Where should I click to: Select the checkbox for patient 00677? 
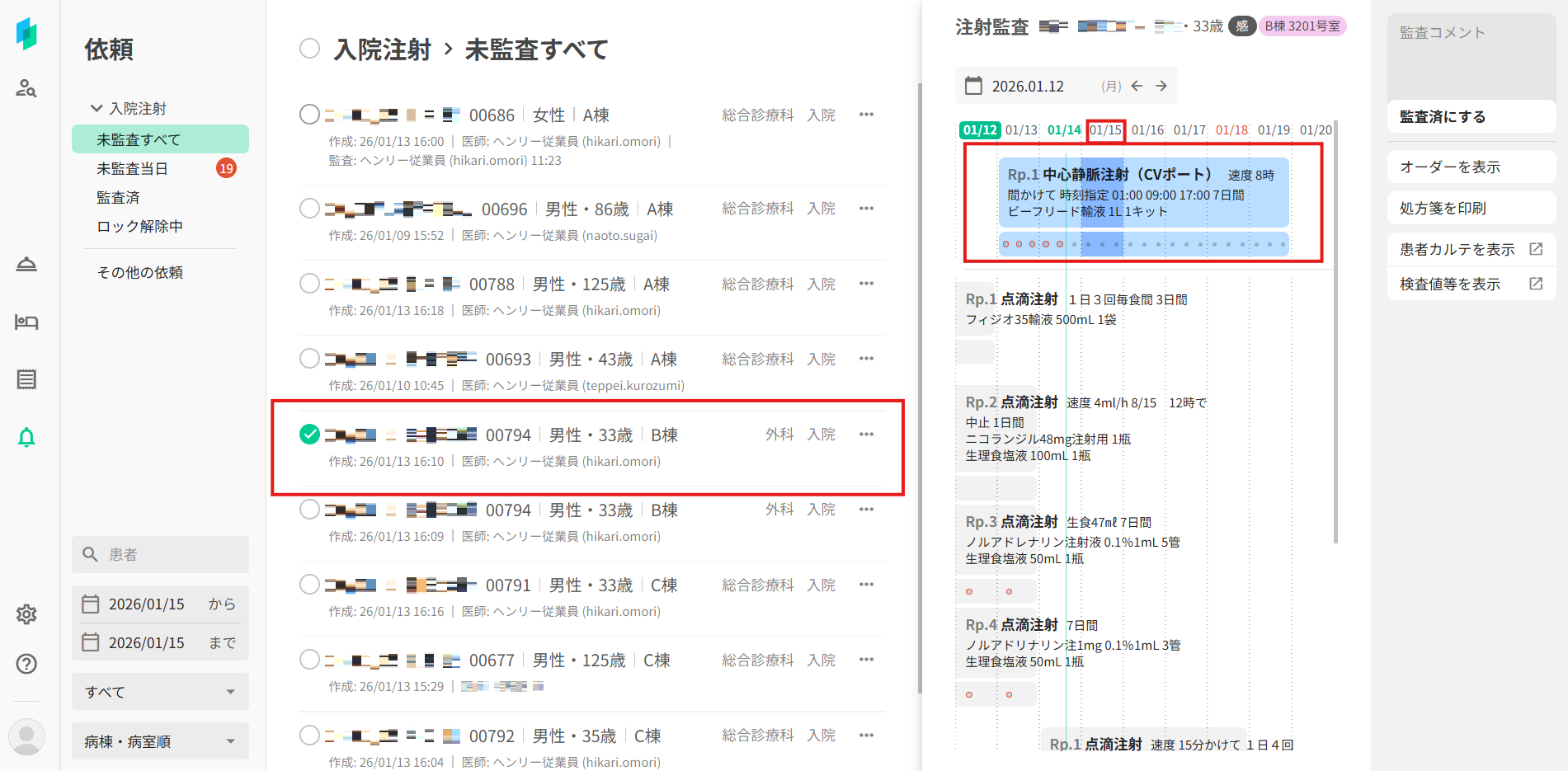coord(309,660)
